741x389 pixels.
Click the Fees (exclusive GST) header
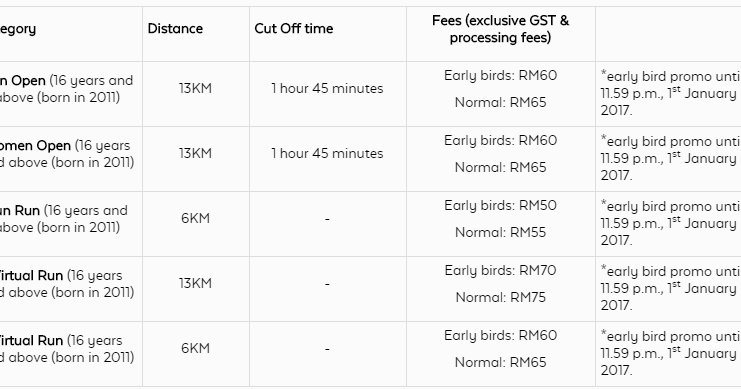pyautogui.click(x=500, y=29)
